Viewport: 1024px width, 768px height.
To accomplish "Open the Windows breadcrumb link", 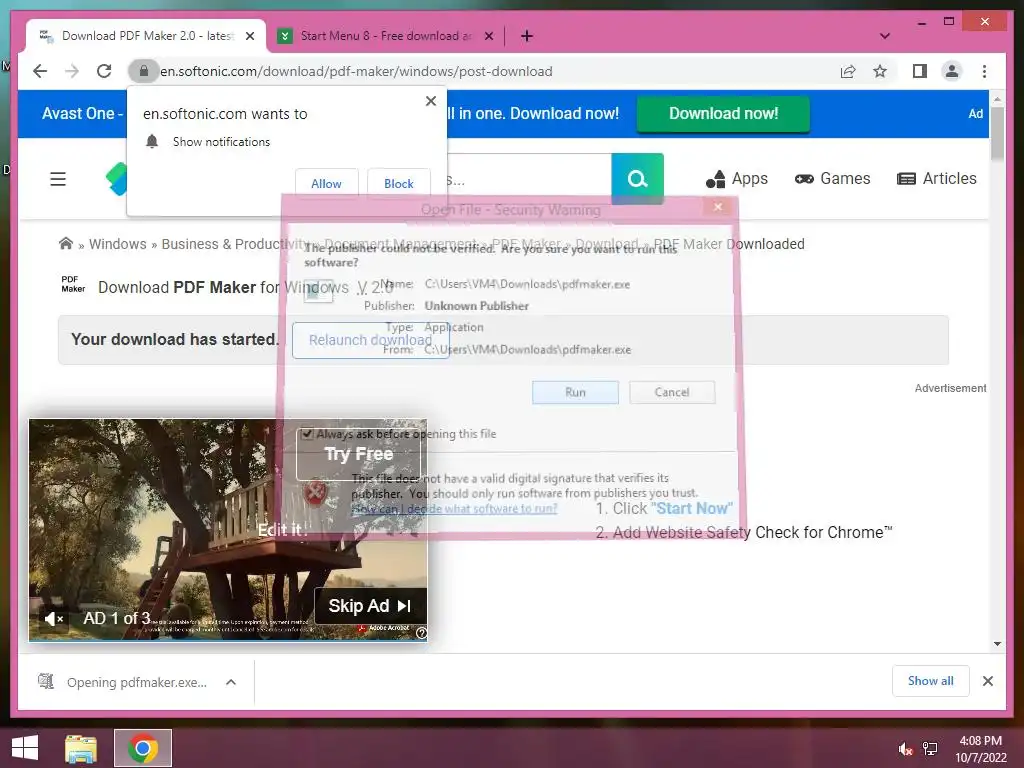I will pyautogui.click(x=118, y=244).
